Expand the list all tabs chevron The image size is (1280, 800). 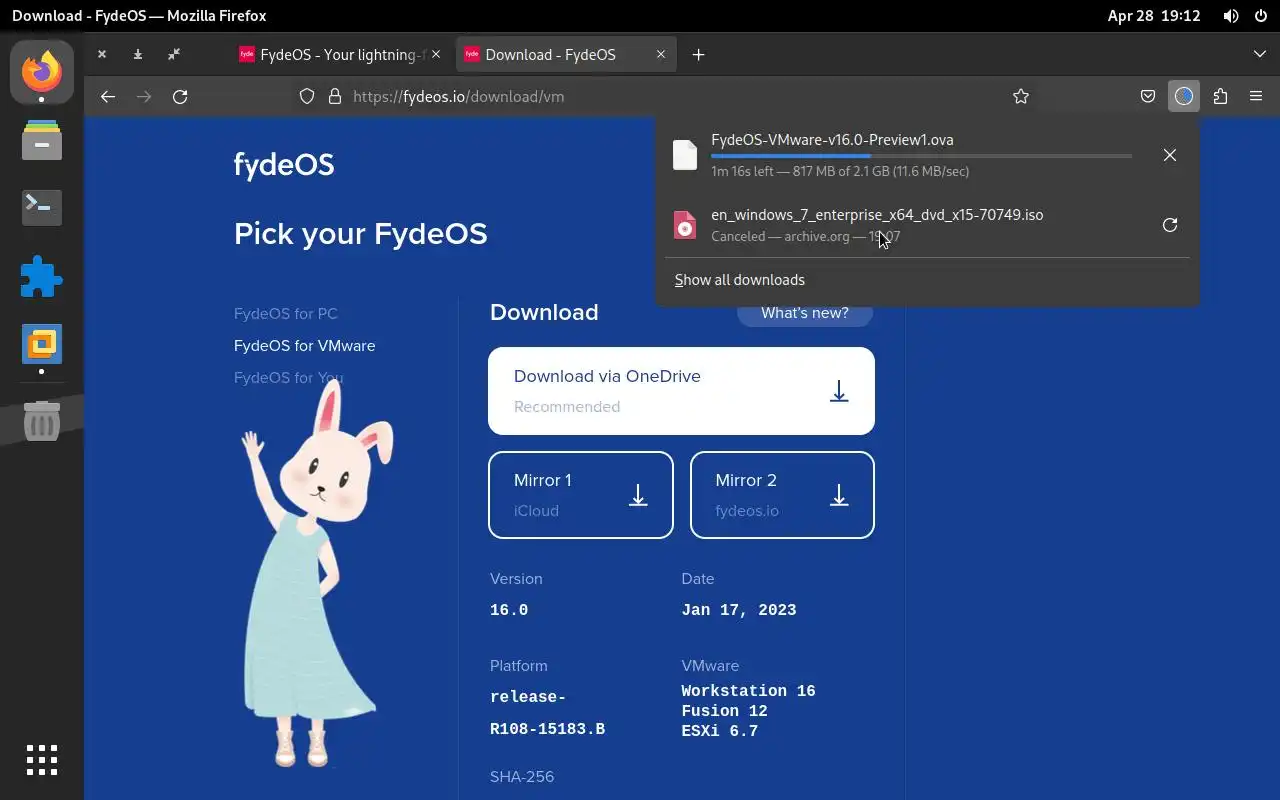click(x=1259, y=54)
